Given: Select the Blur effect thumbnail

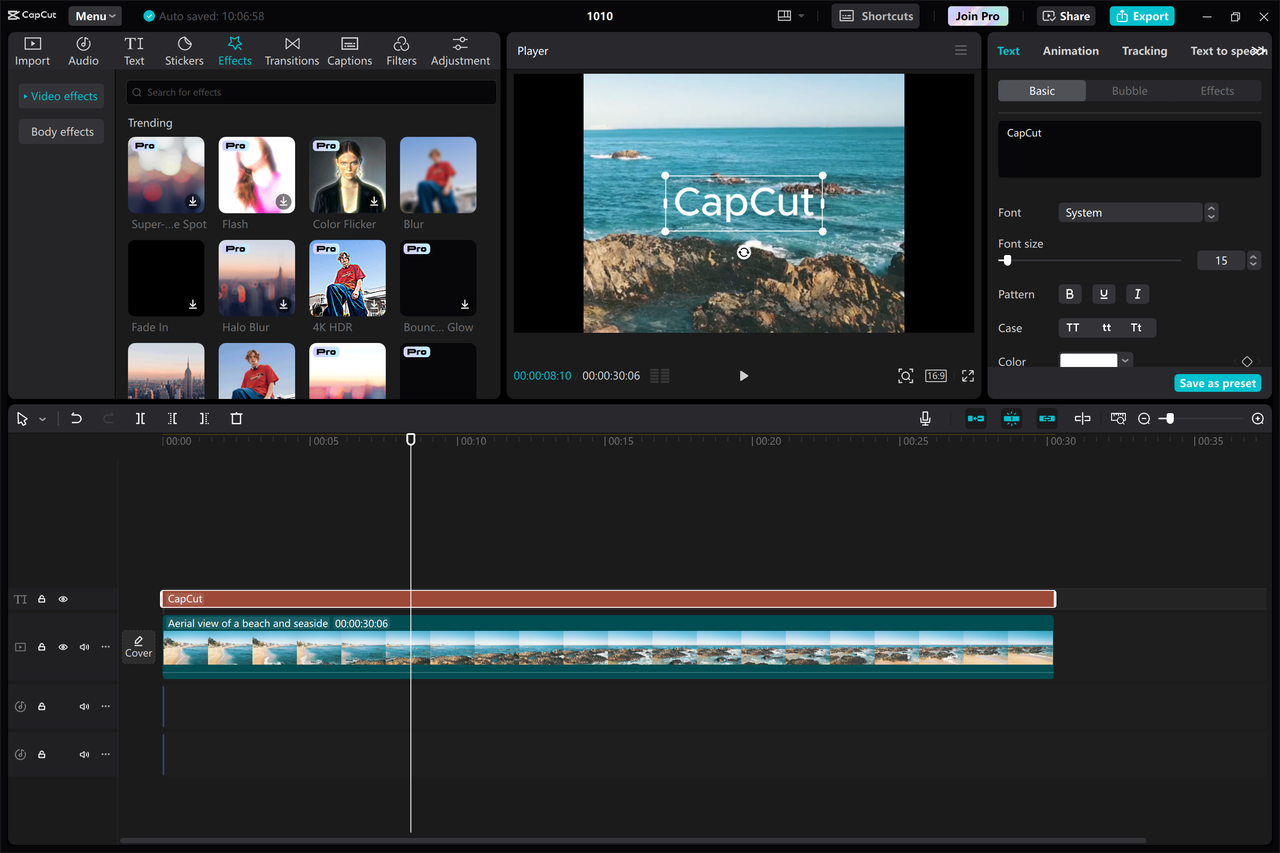Looking at the screenshot, I should click(x=438, y=175).
